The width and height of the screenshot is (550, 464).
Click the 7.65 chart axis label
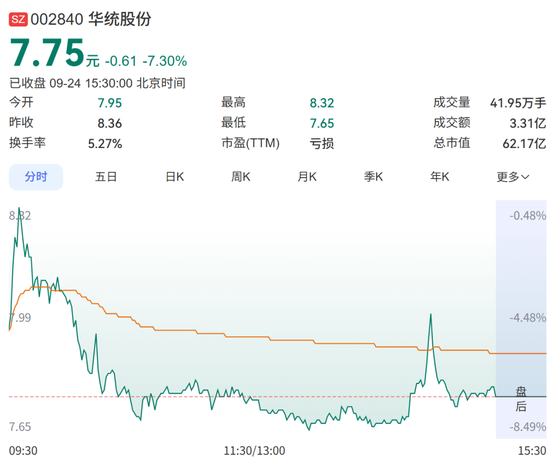pyautogui.click(x=20, y=427)
